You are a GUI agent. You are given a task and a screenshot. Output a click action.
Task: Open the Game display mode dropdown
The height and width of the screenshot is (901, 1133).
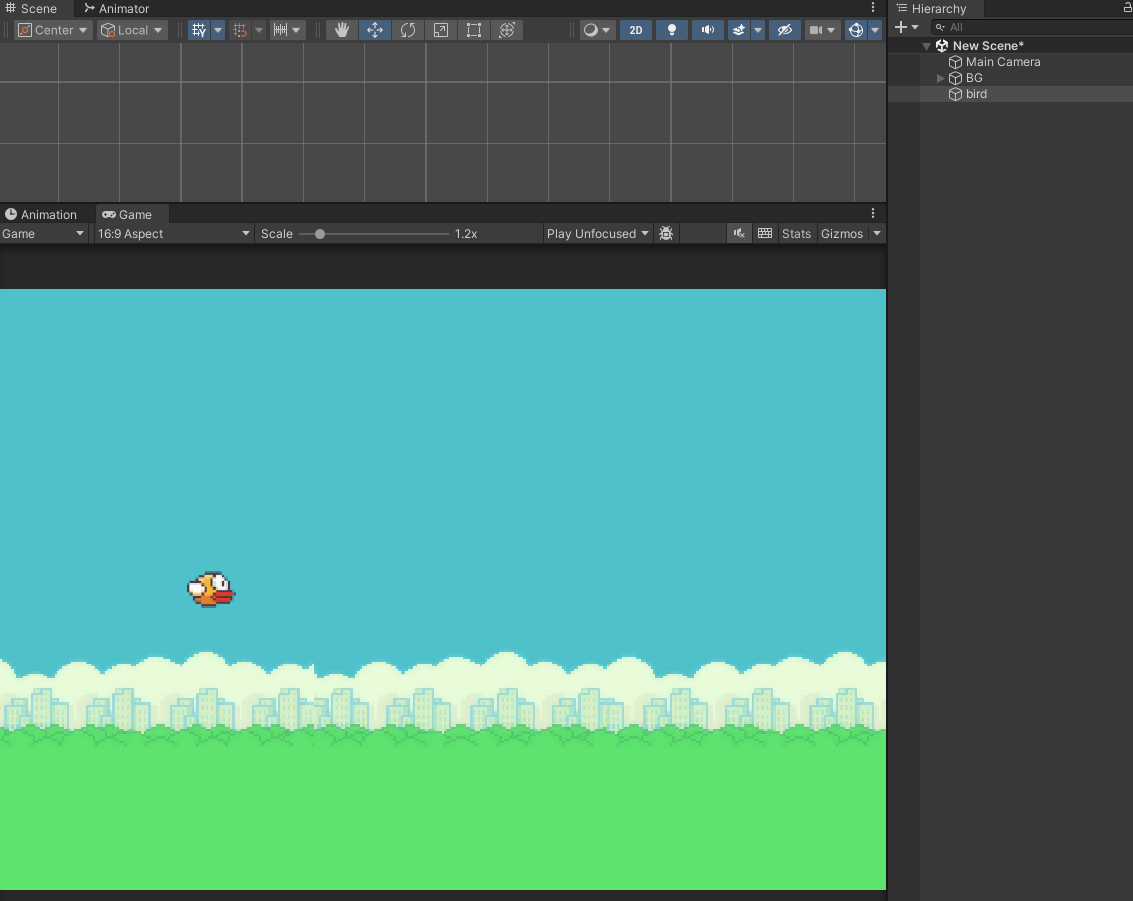(43, 233)
